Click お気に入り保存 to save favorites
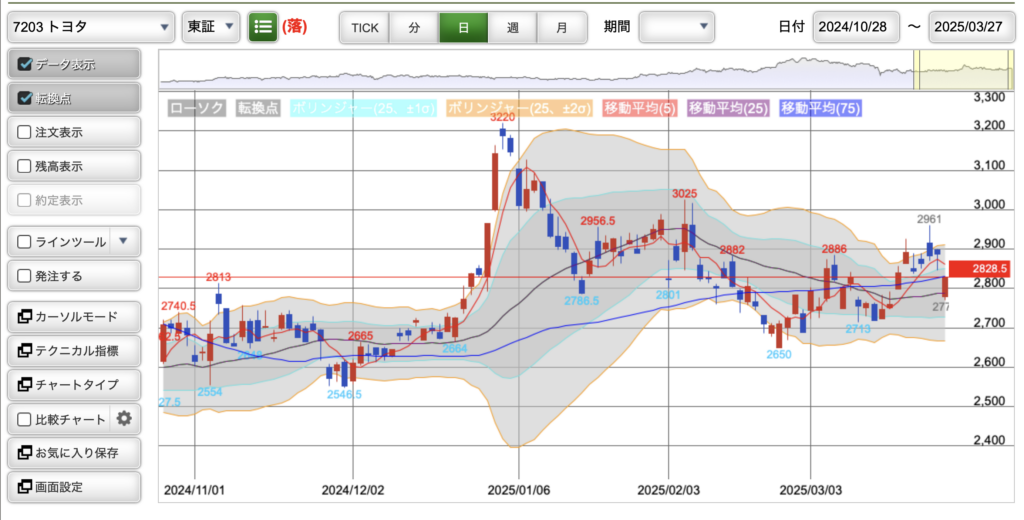1024x520 pixels. [x=74, y=453]
